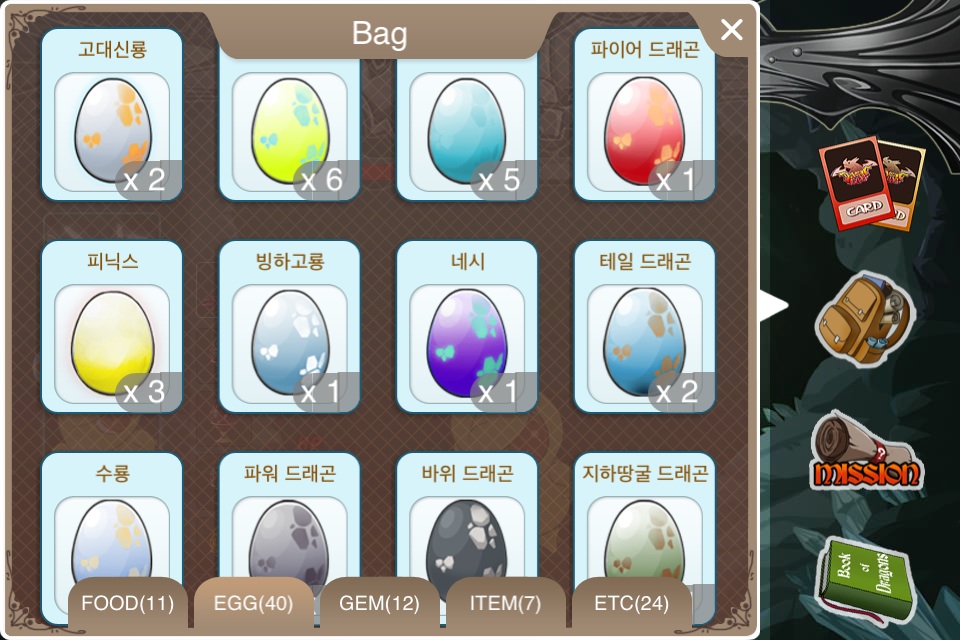
Task: Select the 바위 드래곤 dark egg
Action: coord(467,527)
